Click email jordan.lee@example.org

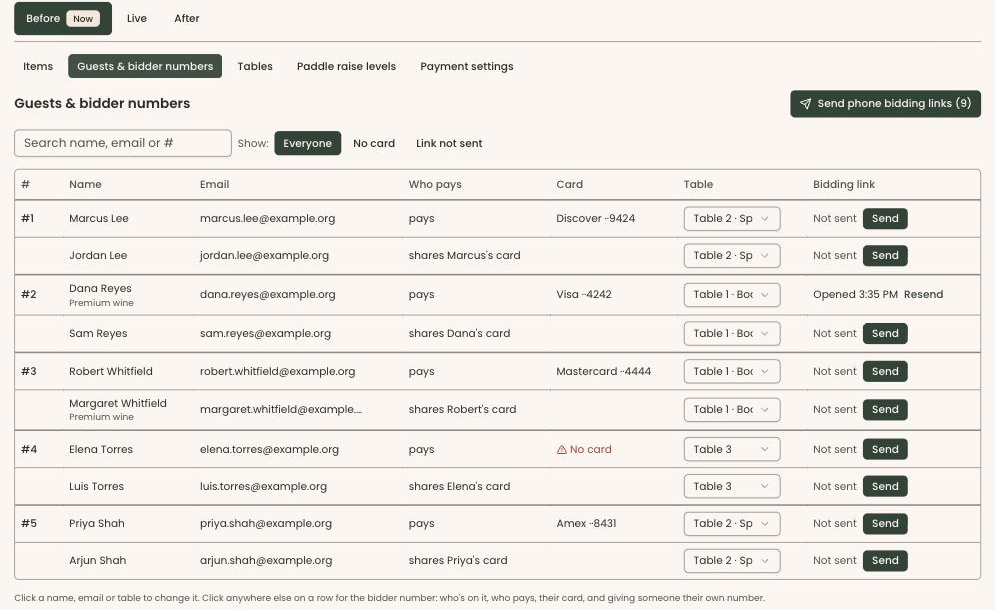[x=265, y=256]
